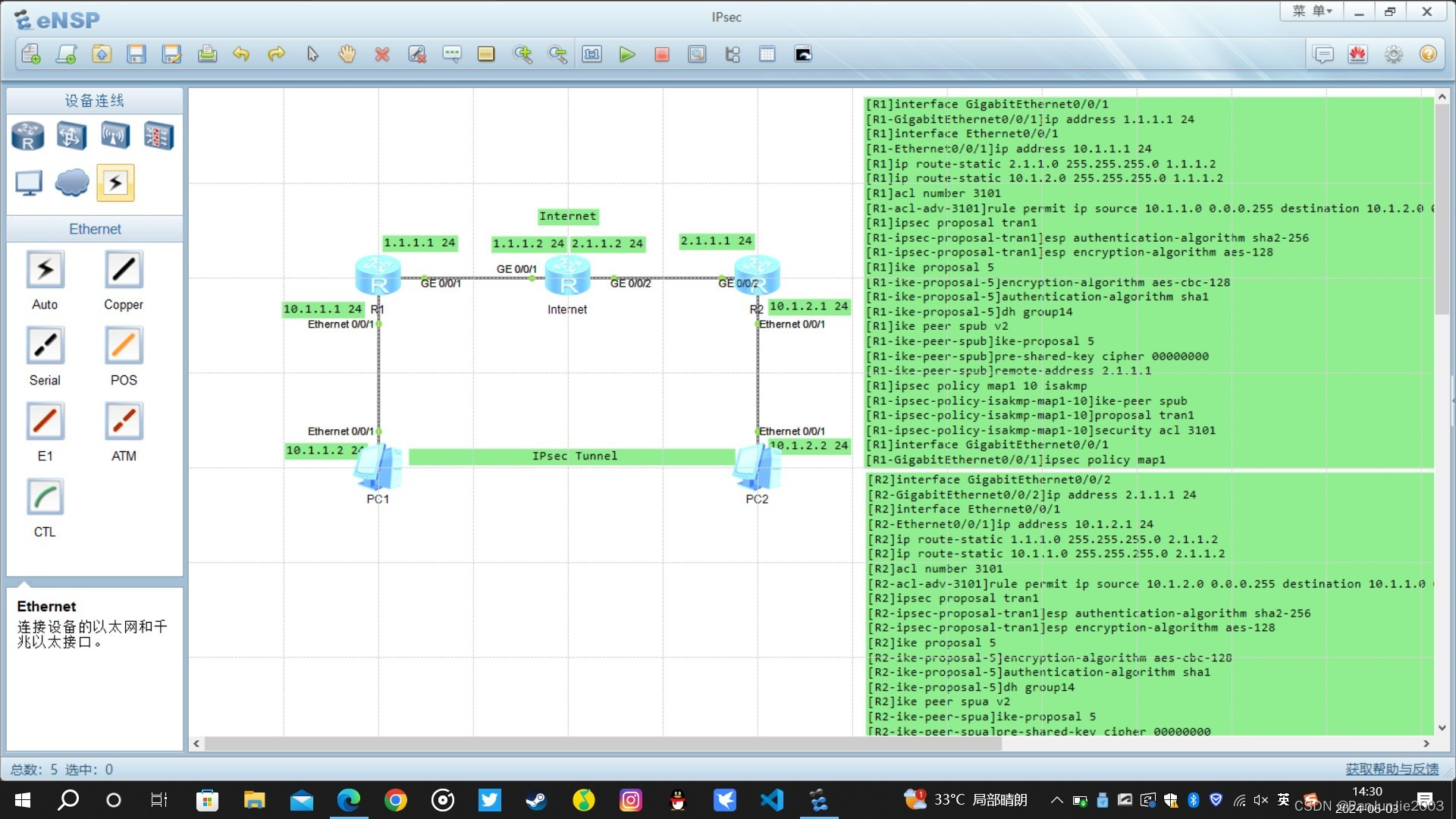The image size is (1456, 819).
Task: Click the R1 router on topology
Action: tap(378, 275)
